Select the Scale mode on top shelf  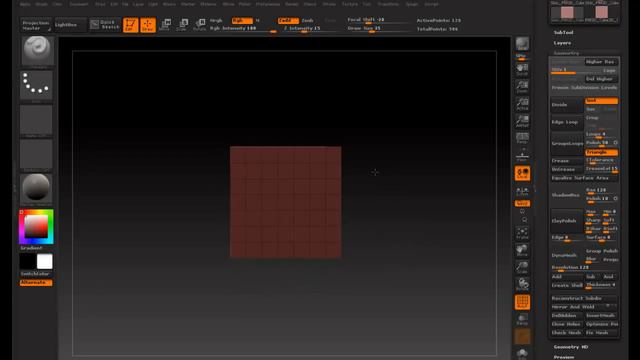(x=182, y=25)
